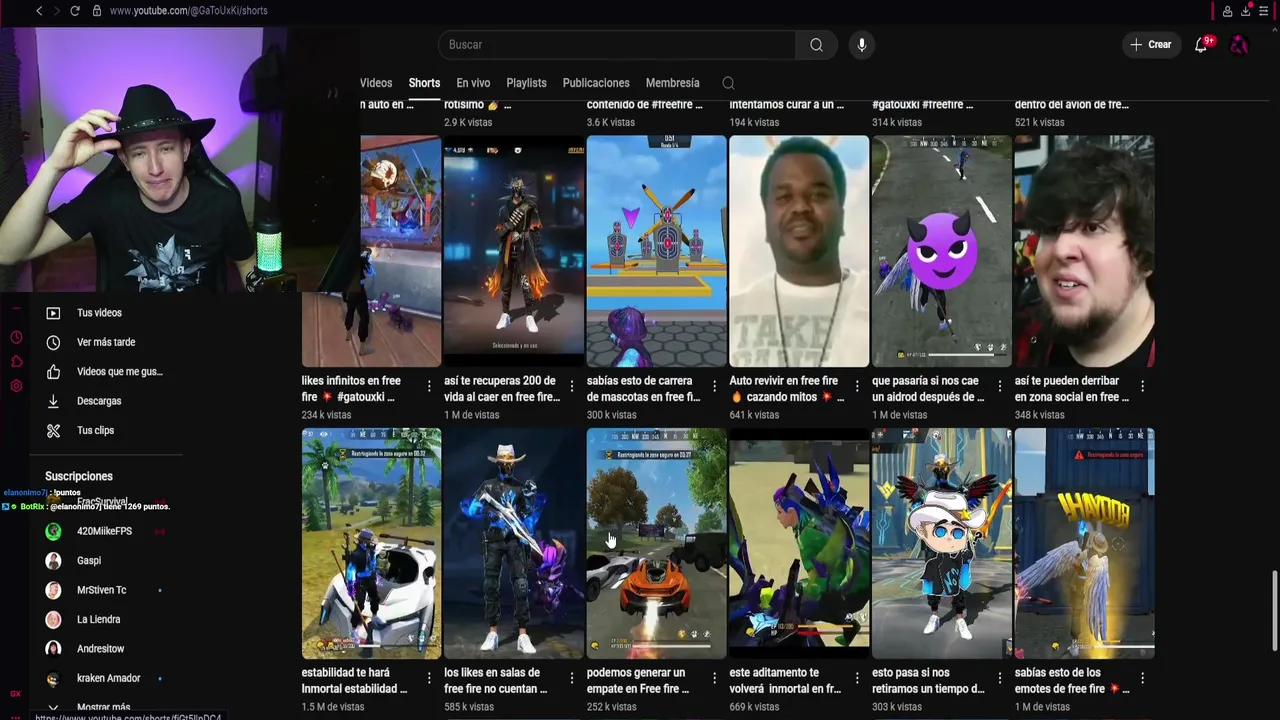Play 'este aditamento te volverá inmortal' thumbnail
This screenshot has height=720, width=1280.
[799, 544]
